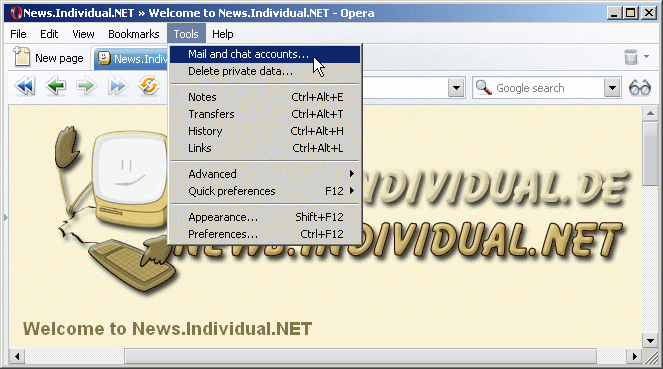The height and width of the screenshot is (369, 663).
Task: Click the New page button
Action: (x=49, y=57)
